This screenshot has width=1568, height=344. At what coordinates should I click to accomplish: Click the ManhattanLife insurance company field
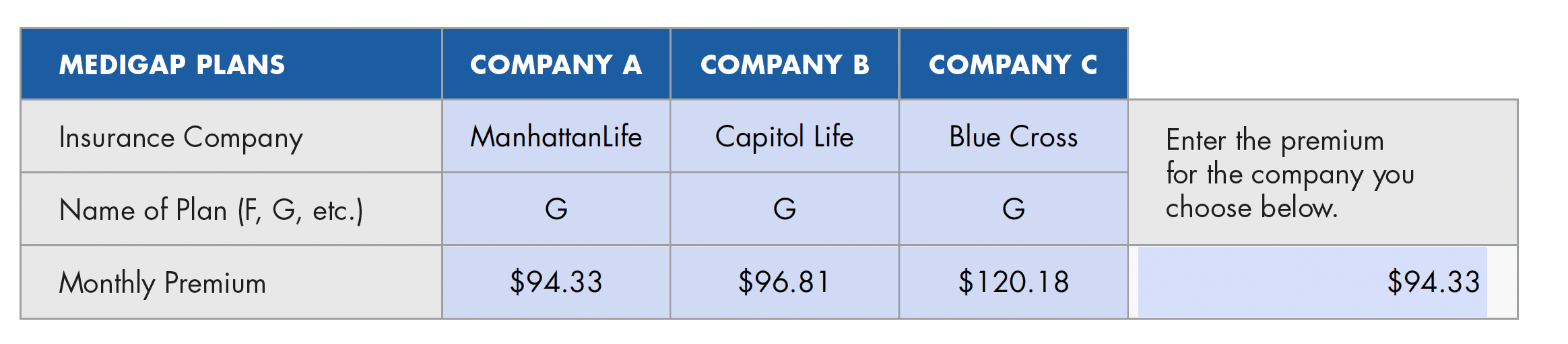pos(556,137)
